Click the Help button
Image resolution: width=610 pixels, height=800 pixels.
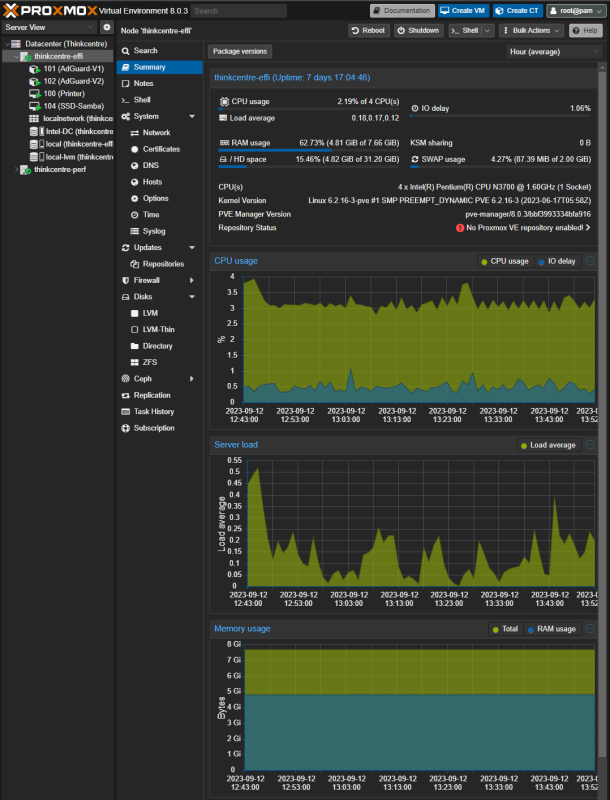[585, 31]
